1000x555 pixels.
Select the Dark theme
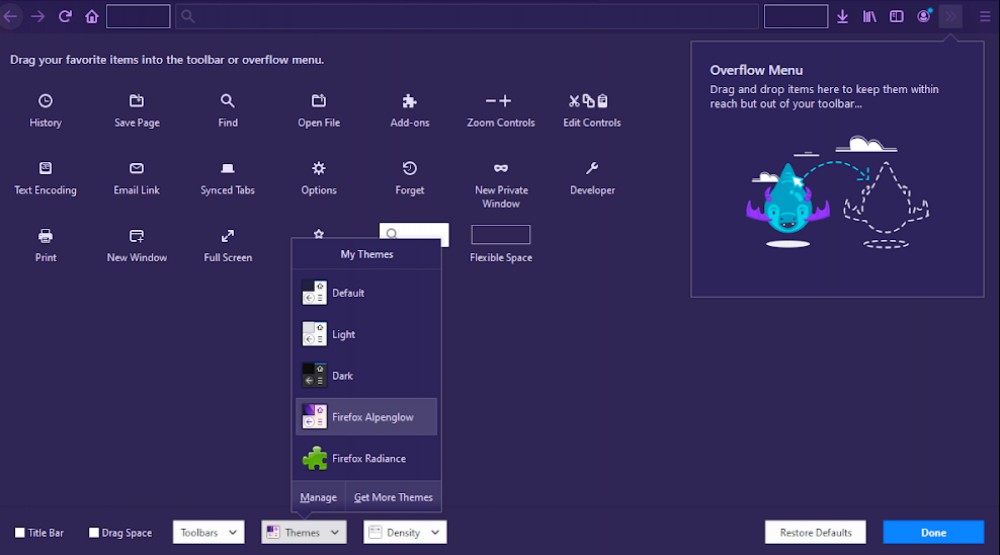click(x=366, y=376)
